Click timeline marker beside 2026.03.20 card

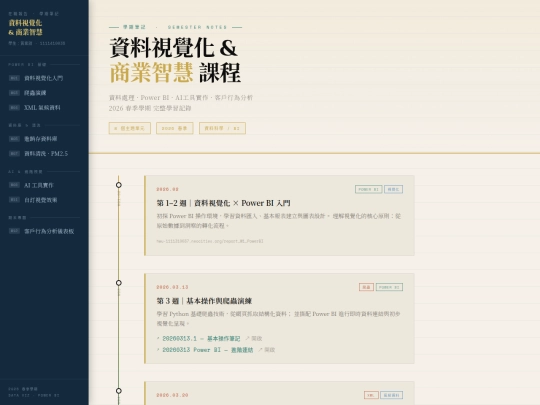118,391
